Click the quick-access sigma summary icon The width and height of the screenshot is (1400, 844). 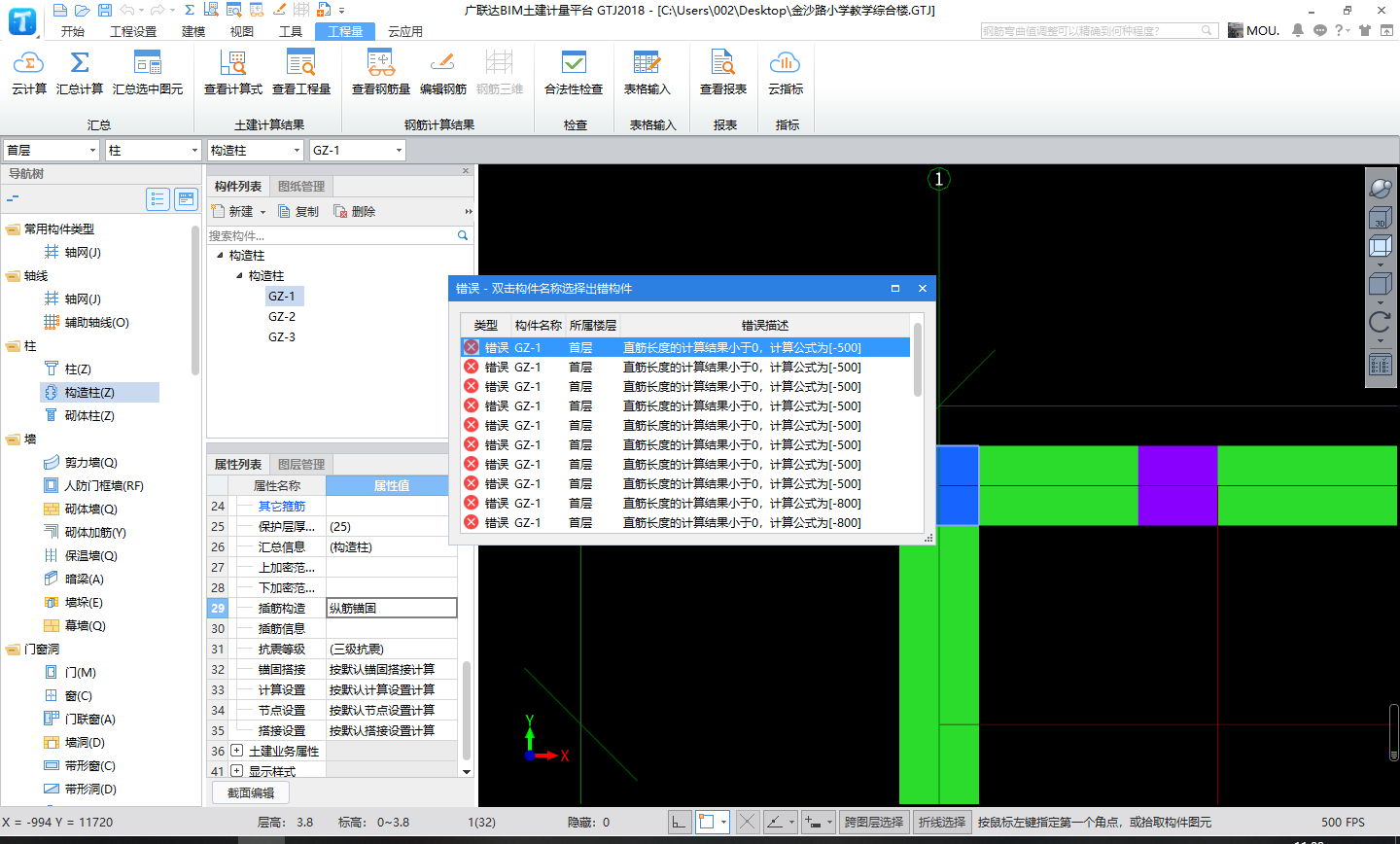pos(190,10)
